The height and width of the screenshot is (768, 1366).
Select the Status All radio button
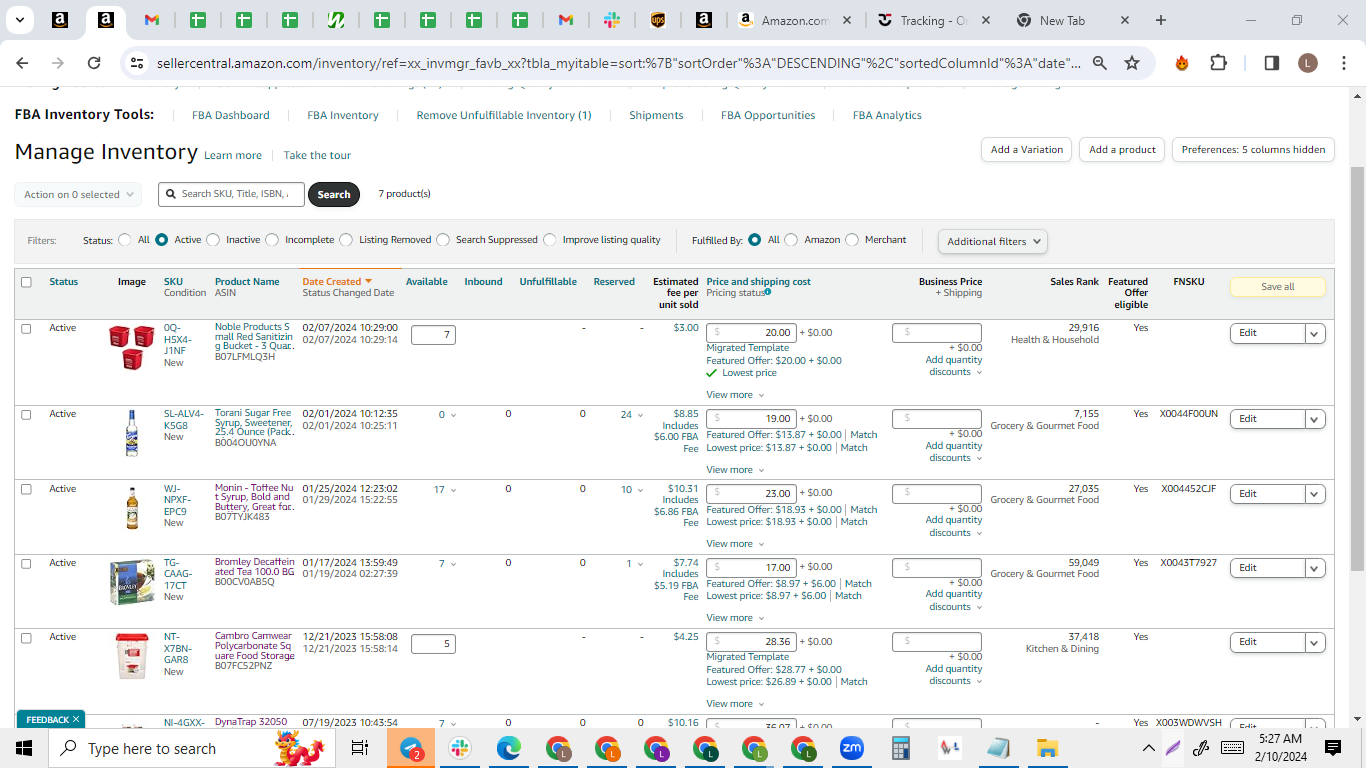coord(125,240)
